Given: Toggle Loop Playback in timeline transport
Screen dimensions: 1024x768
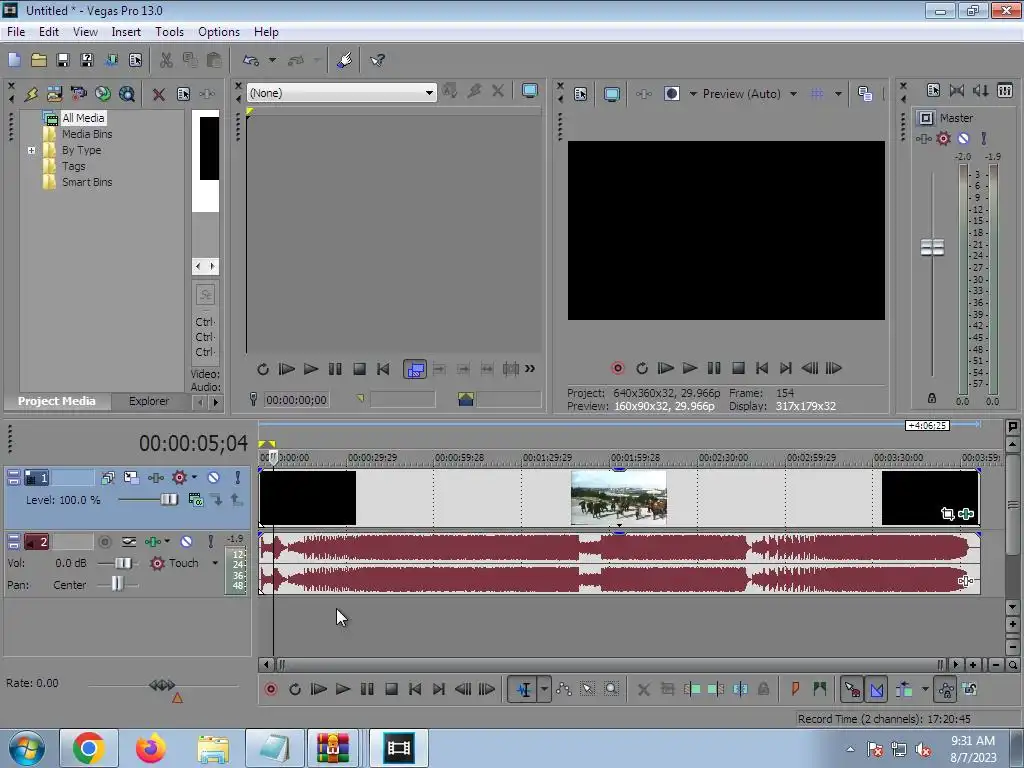Looking at the screenshot, I should (x=295, y=689).
